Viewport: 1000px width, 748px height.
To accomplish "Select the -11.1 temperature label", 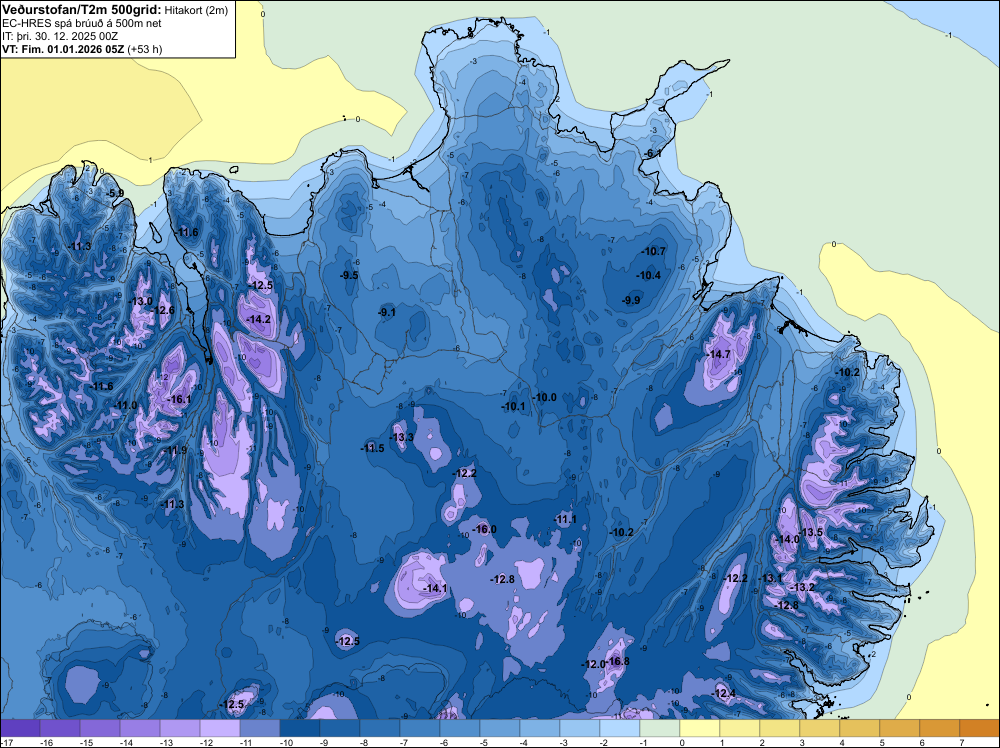I will click(565, 520).
